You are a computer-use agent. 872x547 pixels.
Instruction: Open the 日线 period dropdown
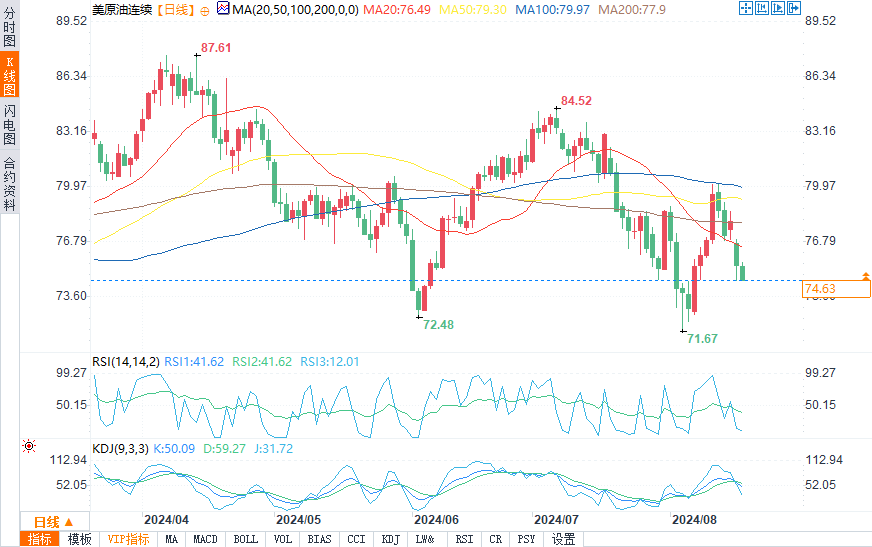point(54,522)
